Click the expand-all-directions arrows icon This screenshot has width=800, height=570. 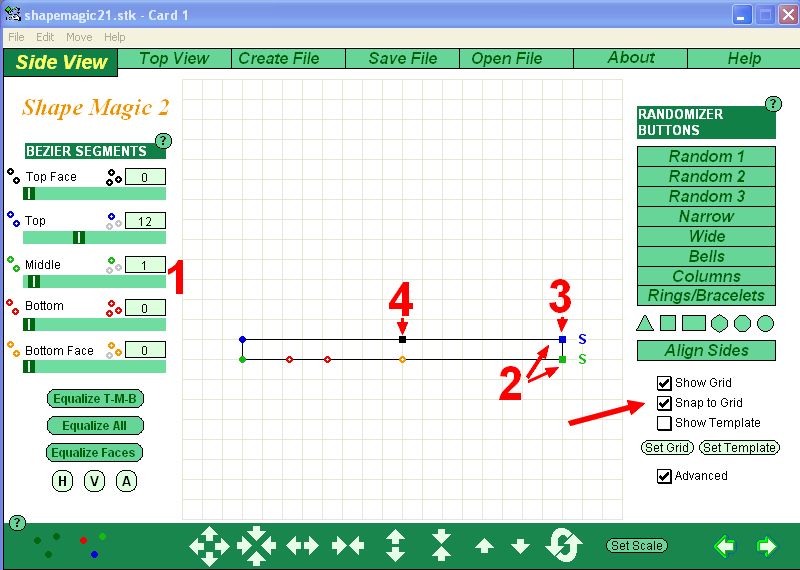coord(209,546)
